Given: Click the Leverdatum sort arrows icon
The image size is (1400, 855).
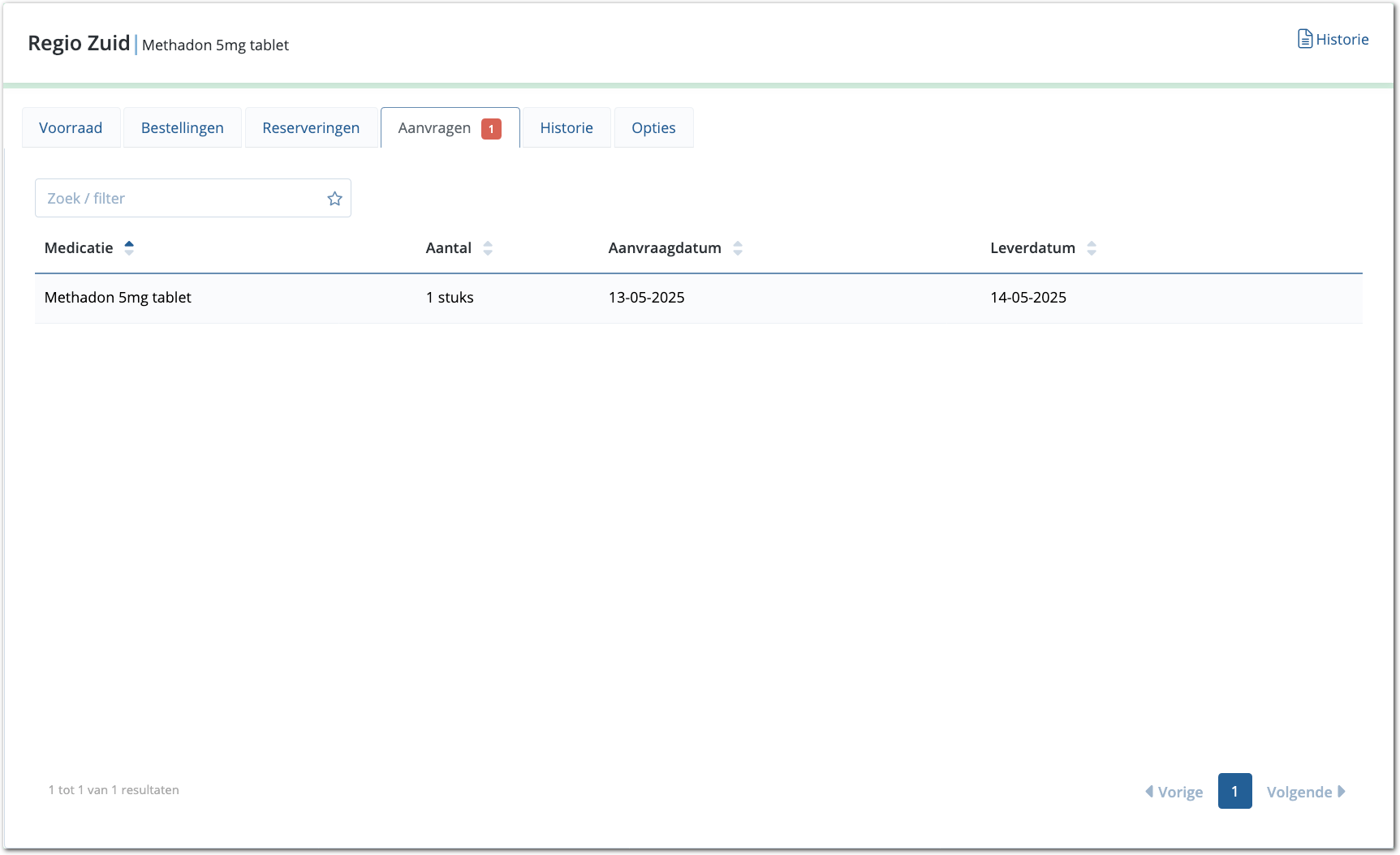Looking at the screenshot, I should point(1092,248).
